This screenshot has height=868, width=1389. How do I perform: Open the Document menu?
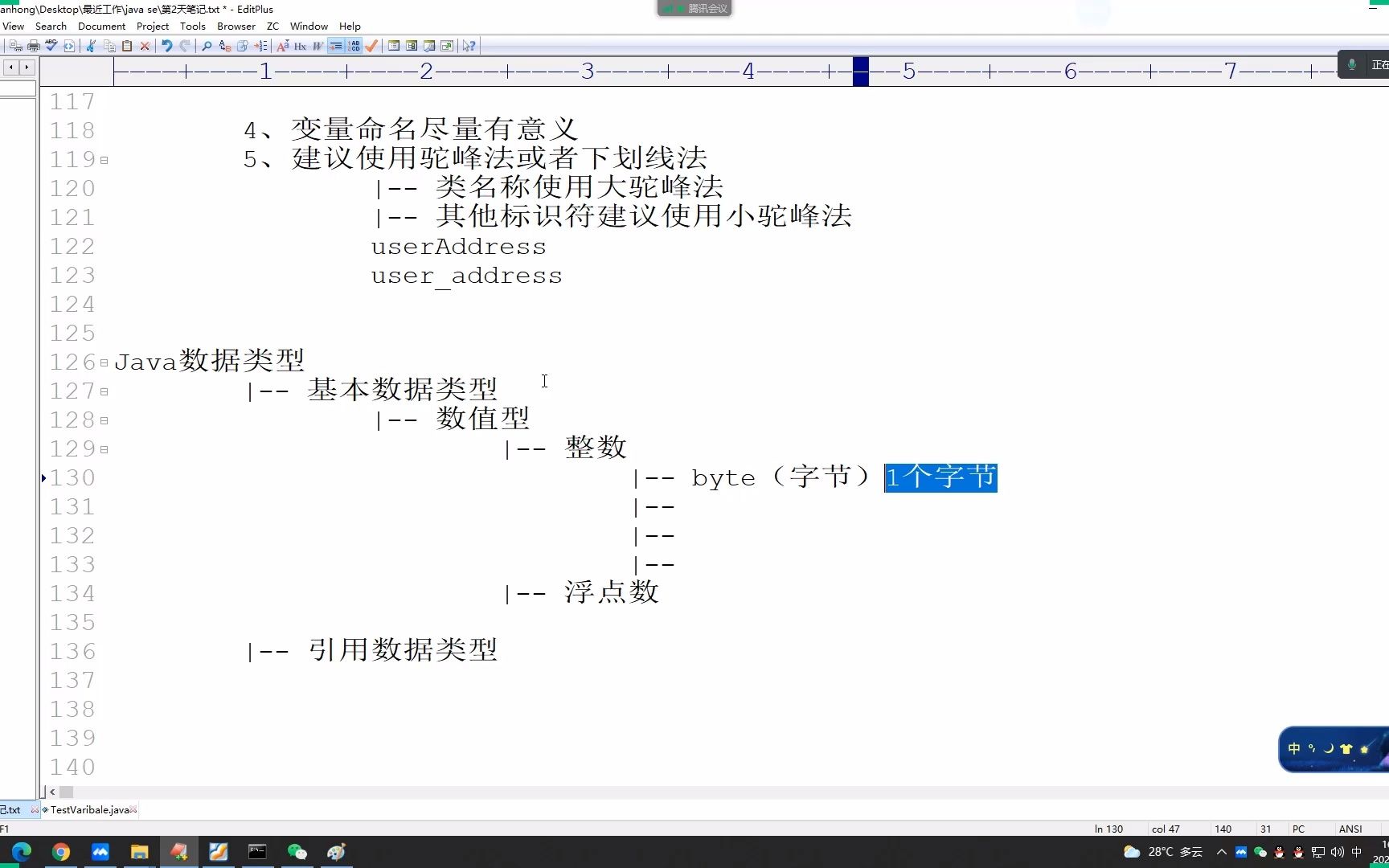(101, 26)
